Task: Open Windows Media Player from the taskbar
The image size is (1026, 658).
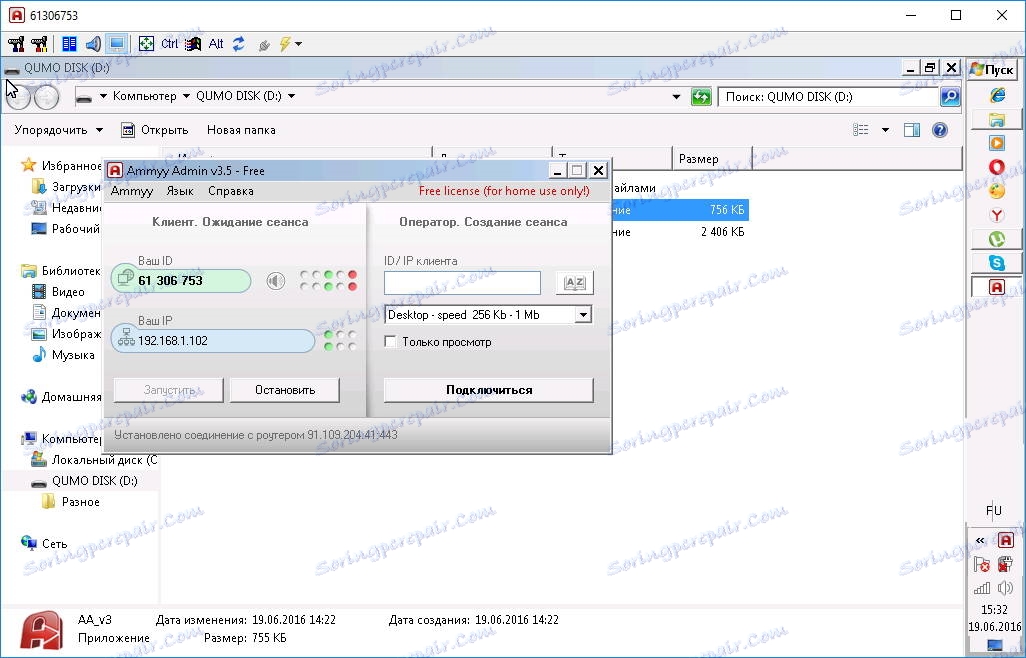Action: [x=997, y=143]
